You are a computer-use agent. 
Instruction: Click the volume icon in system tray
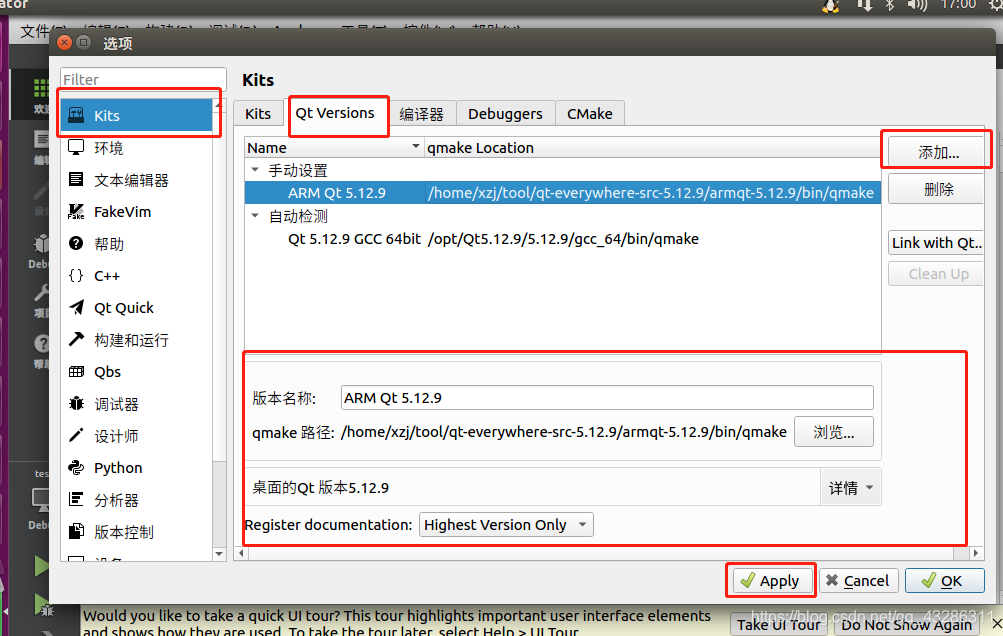point(917,5)
